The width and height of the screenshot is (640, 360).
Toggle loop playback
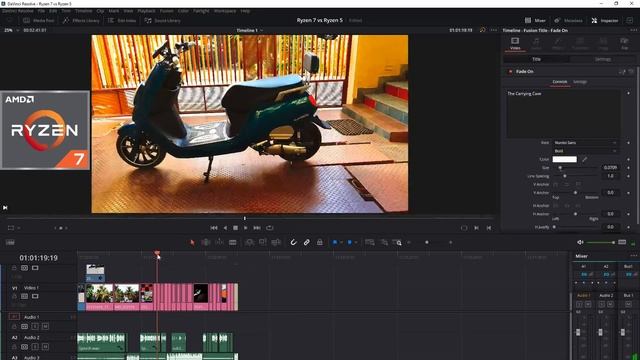[x=269, y=228]
